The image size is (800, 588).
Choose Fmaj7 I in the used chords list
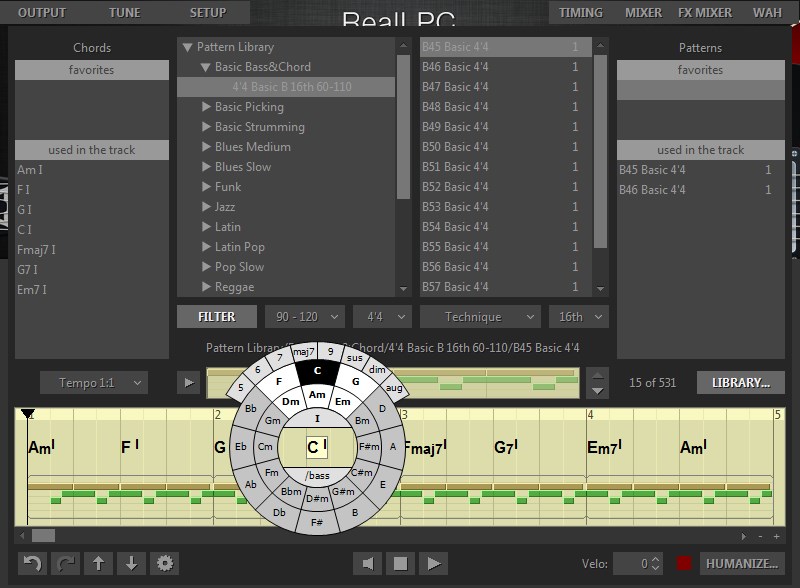coord(92,250)
